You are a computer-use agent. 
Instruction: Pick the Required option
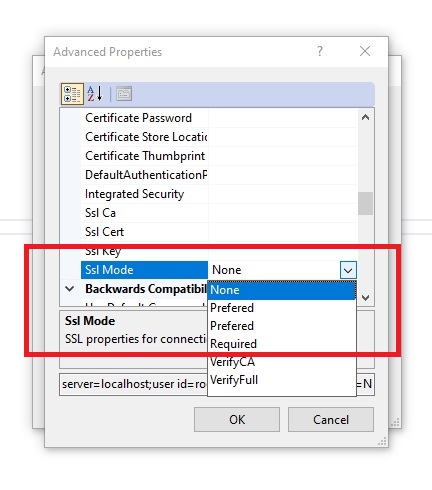click(x=282, y=344)
